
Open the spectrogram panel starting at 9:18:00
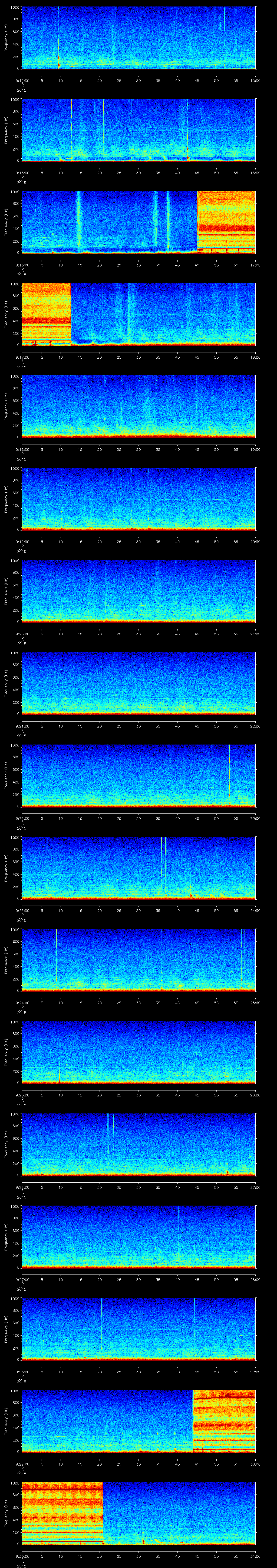pos(139,407)
